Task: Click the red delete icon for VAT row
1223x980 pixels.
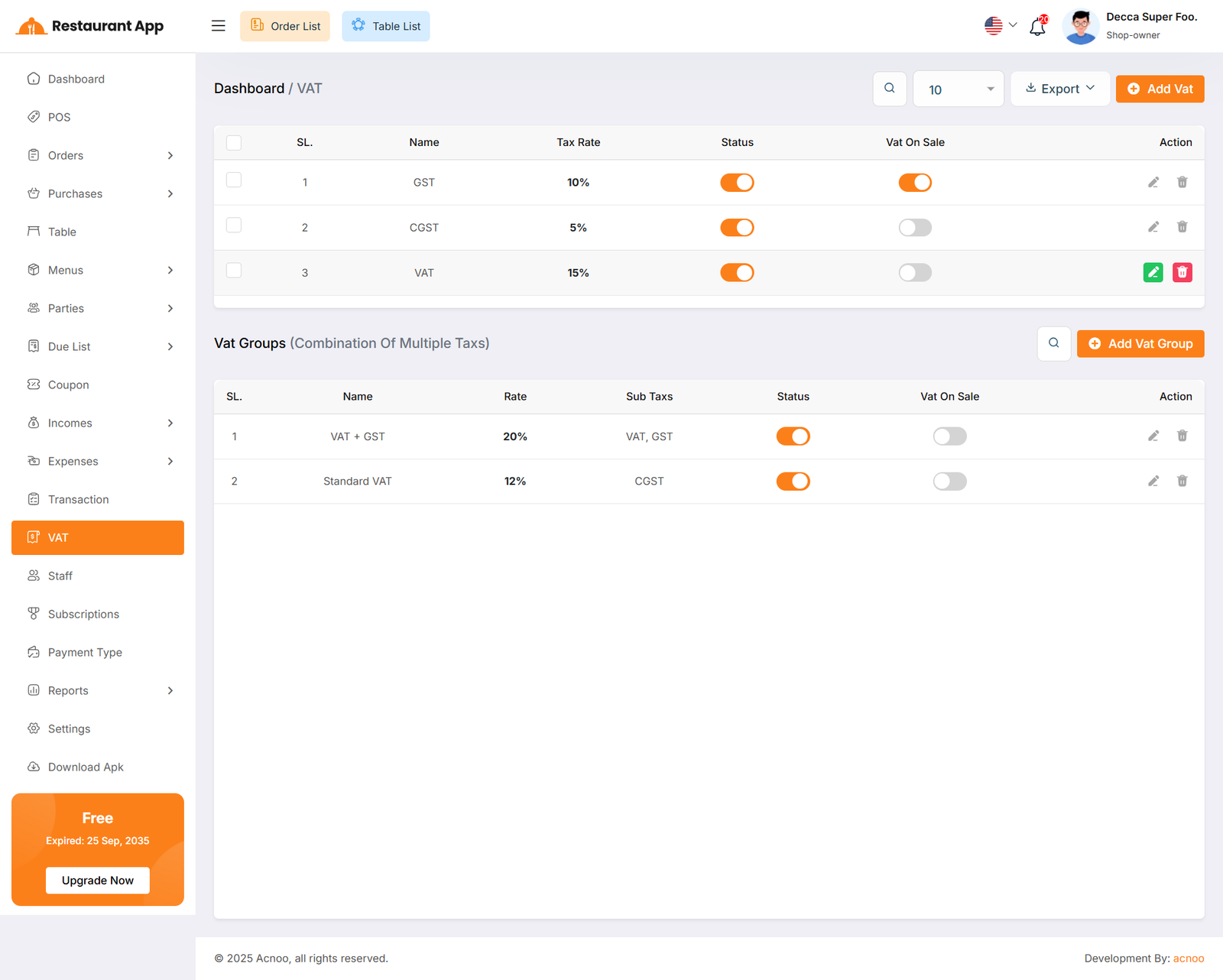Action: click(x=1182, y=272)
